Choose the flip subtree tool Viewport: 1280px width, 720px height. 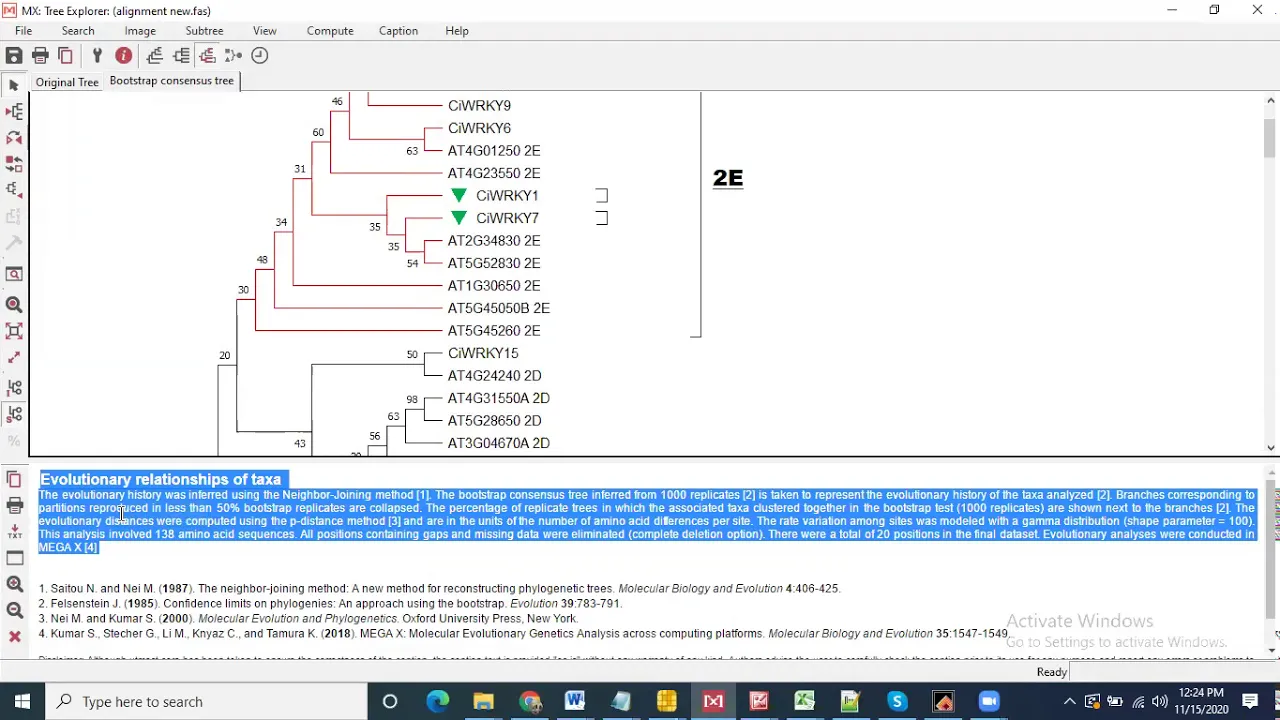pos(14,138)
